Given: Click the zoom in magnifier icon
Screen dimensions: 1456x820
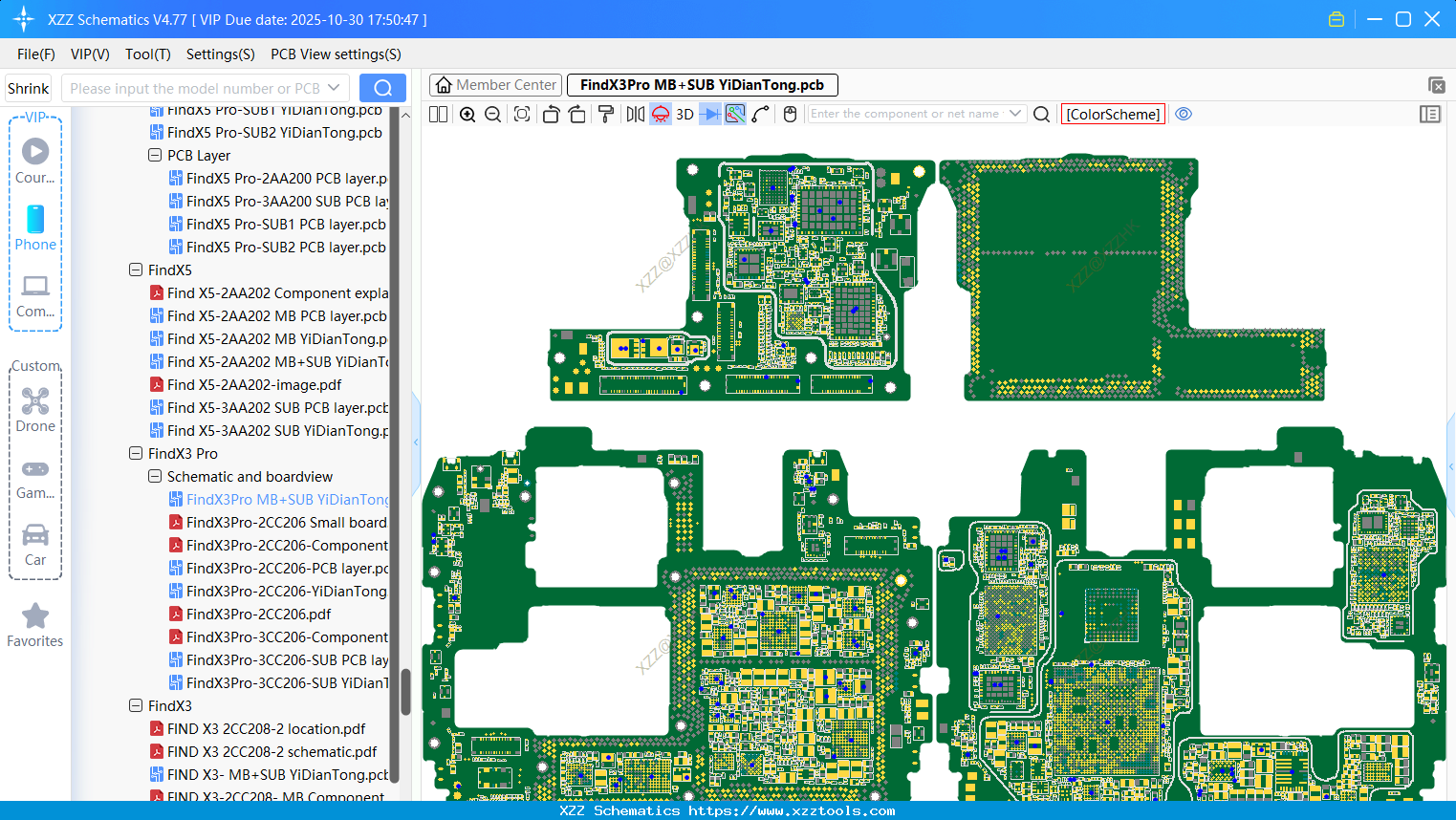Looking at the screenshot, I should pyautogui.click(x=467, y=115).
